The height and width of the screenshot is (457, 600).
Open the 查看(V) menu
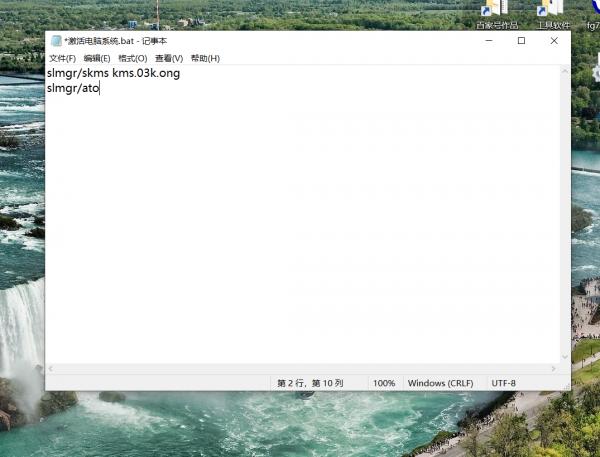point(169,59)
